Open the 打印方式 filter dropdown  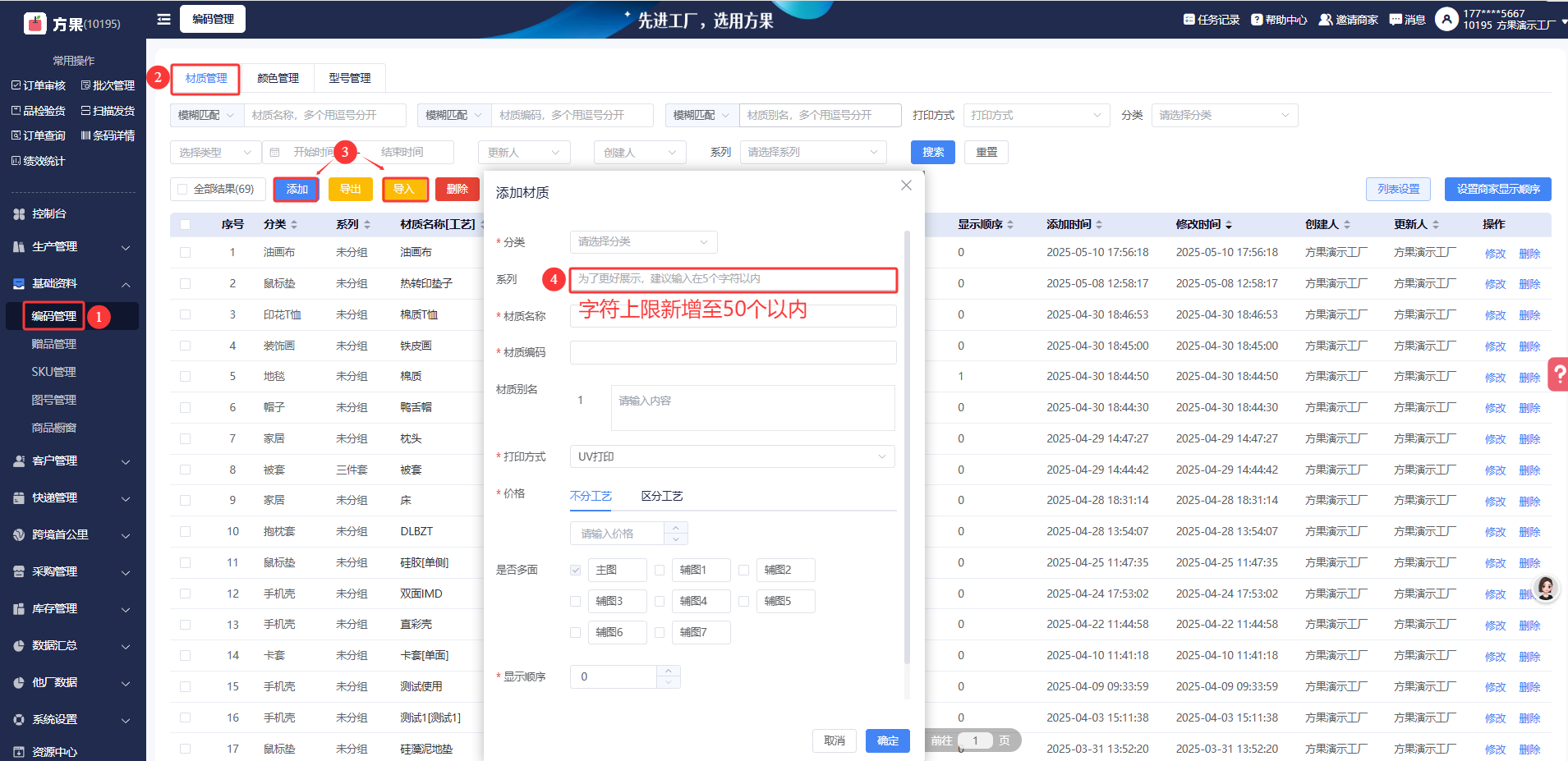1036,116
